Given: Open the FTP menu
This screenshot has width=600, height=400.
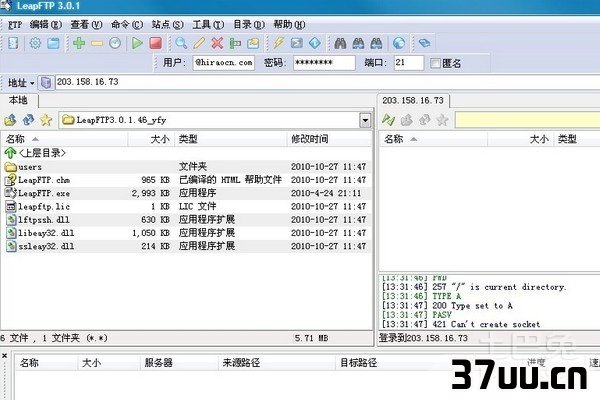Looking at the screenshot, I should tap(15, 25).
